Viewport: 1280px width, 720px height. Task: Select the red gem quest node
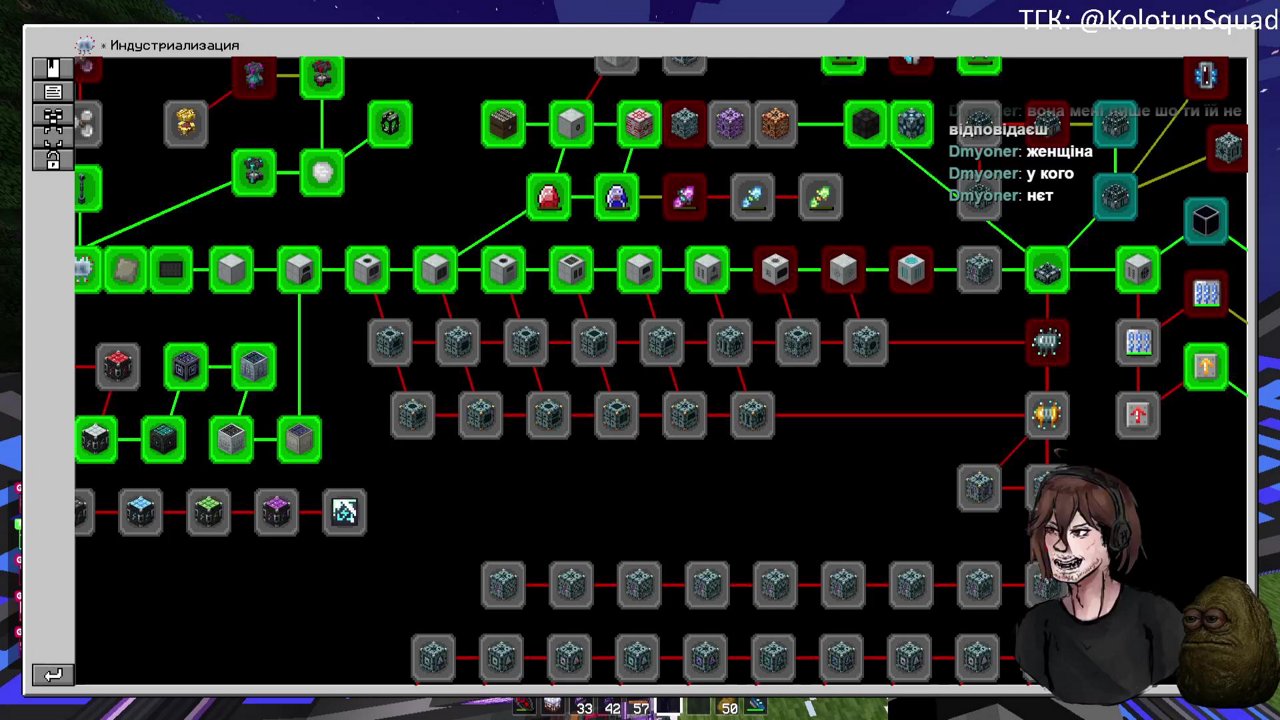pyautogui.click(x=549, y=196)
